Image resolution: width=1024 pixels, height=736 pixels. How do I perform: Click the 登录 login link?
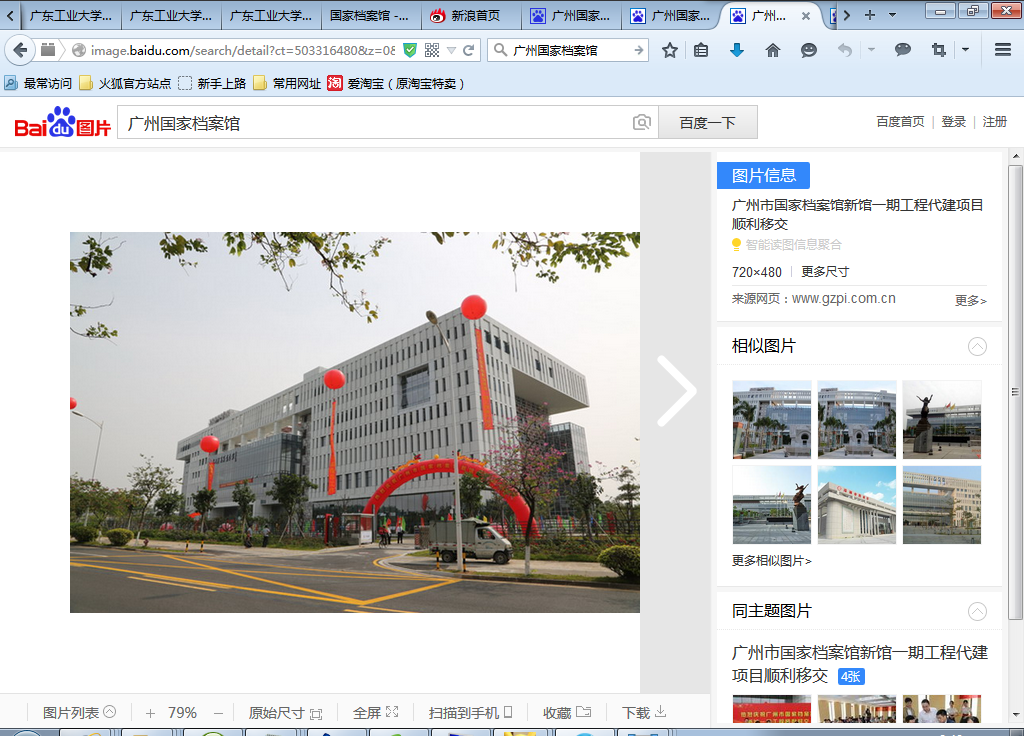tap(953, 122)
